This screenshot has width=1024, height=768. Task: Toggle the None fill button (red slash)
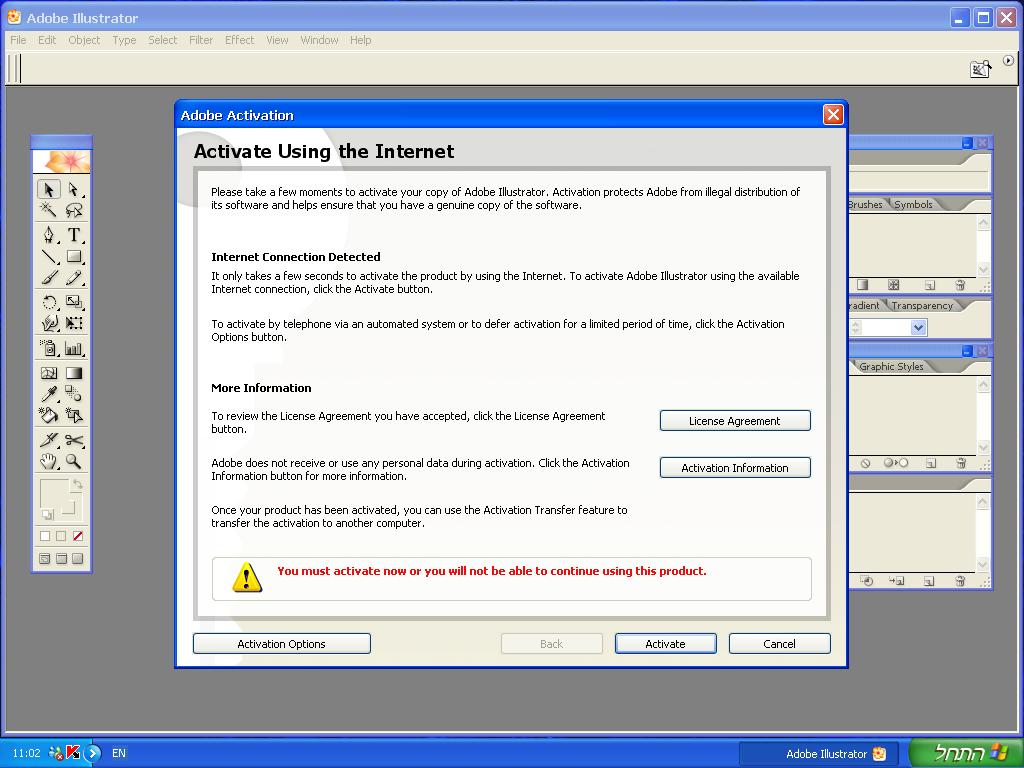click(78, 536)
